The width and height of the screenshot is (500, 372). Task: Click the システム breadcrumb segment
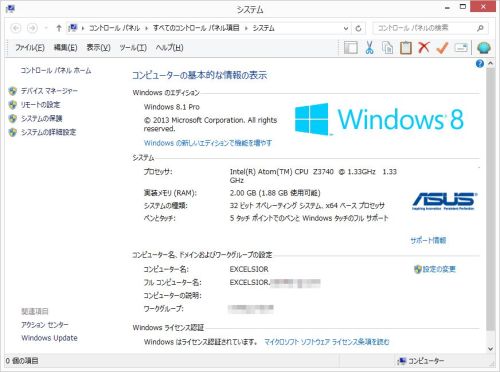(263, 28)
